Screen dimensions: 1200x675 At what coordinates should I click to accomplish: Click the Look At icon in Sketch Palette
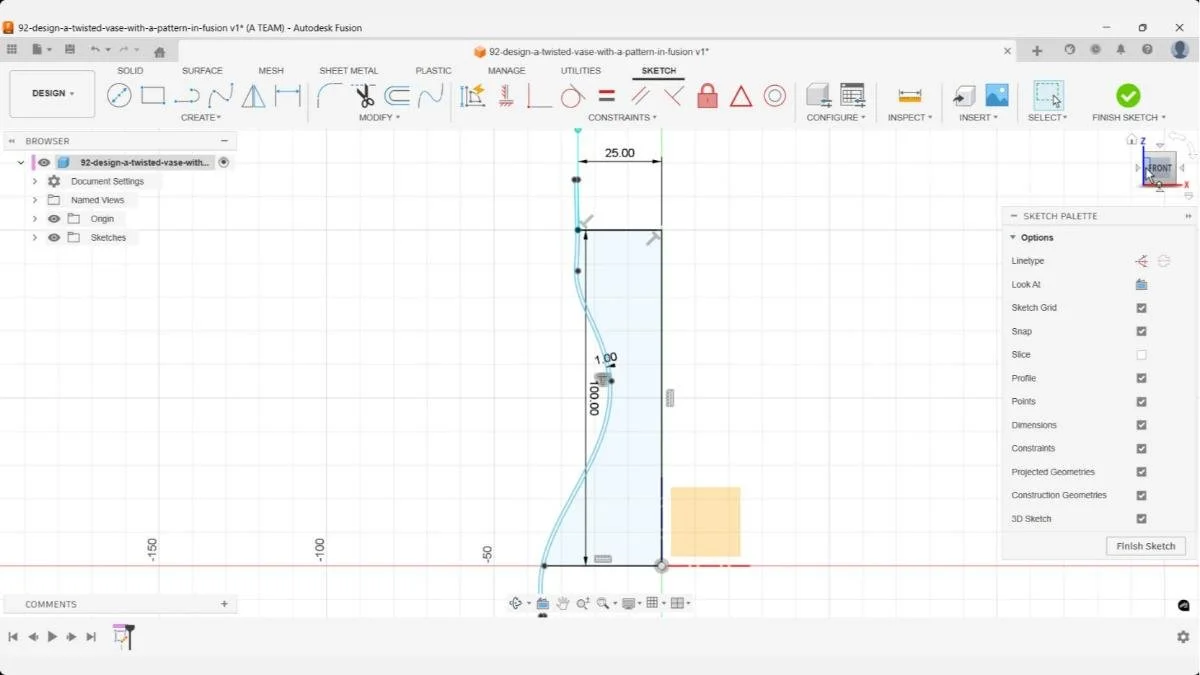pos(1143,284)
